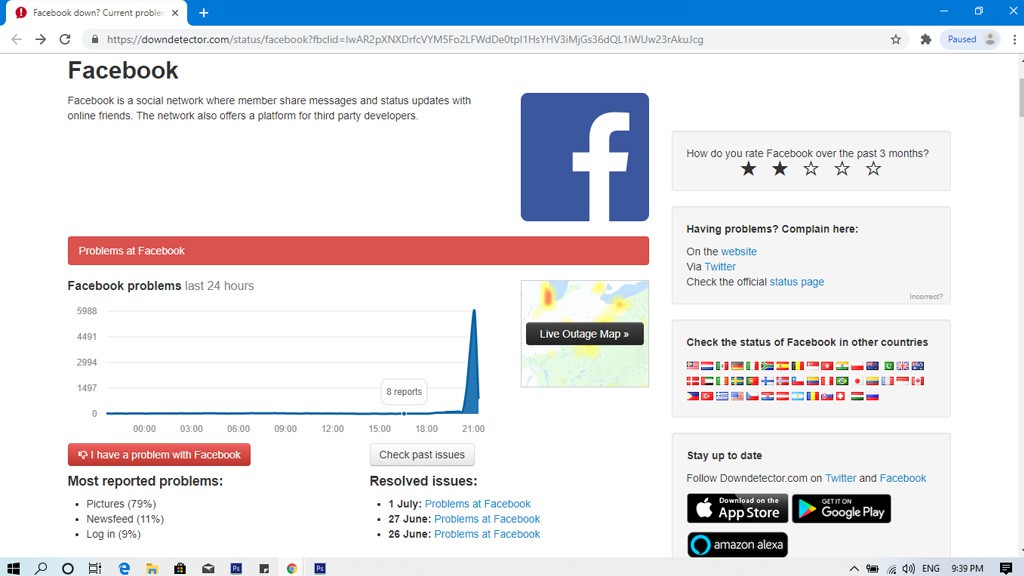Open Microsoft Store from the taskbar
This screenshot has width=1024, height=576.
click(x=180, y=568)
